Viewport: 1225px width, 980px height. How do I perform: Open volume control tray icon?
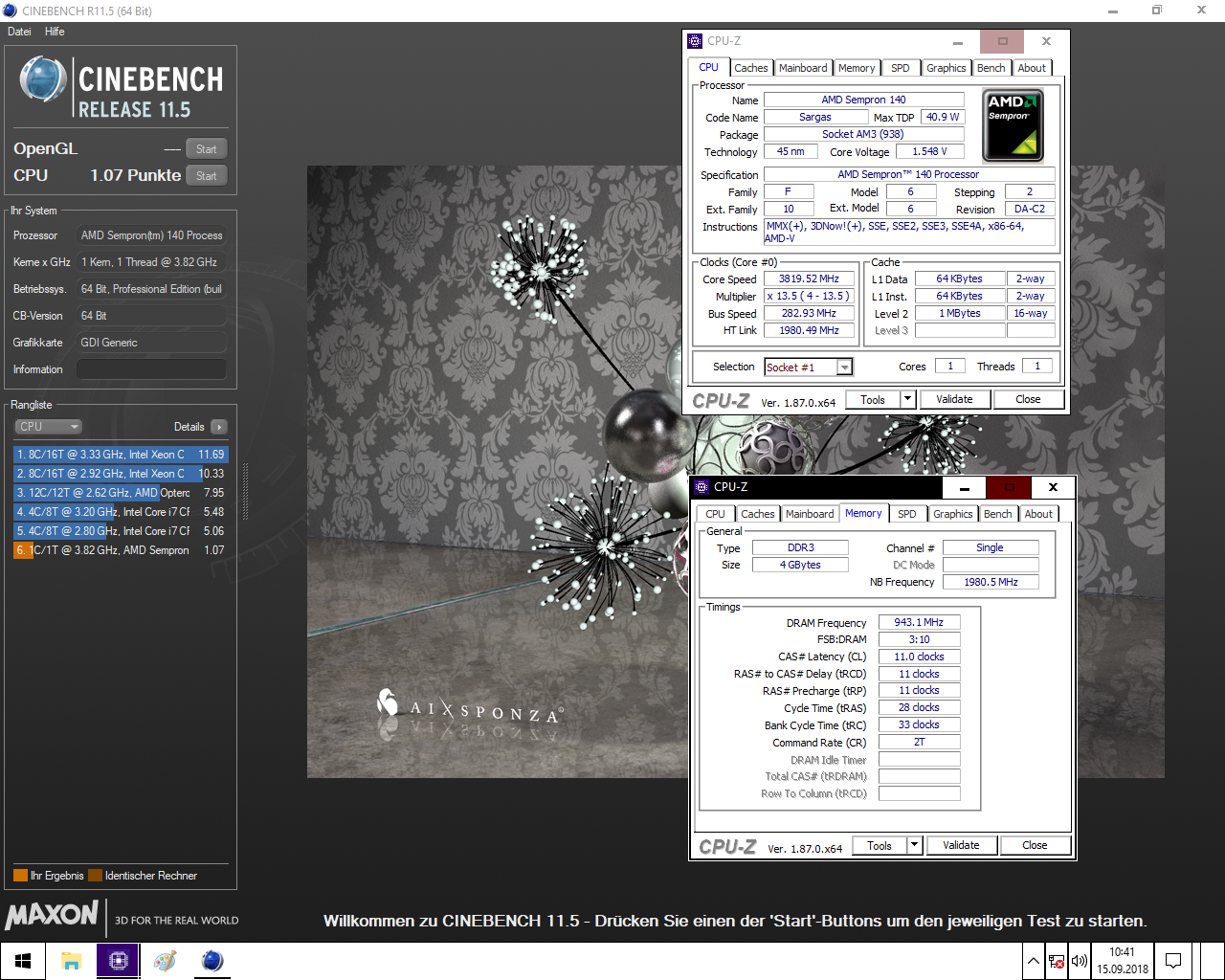(1080, 961)
